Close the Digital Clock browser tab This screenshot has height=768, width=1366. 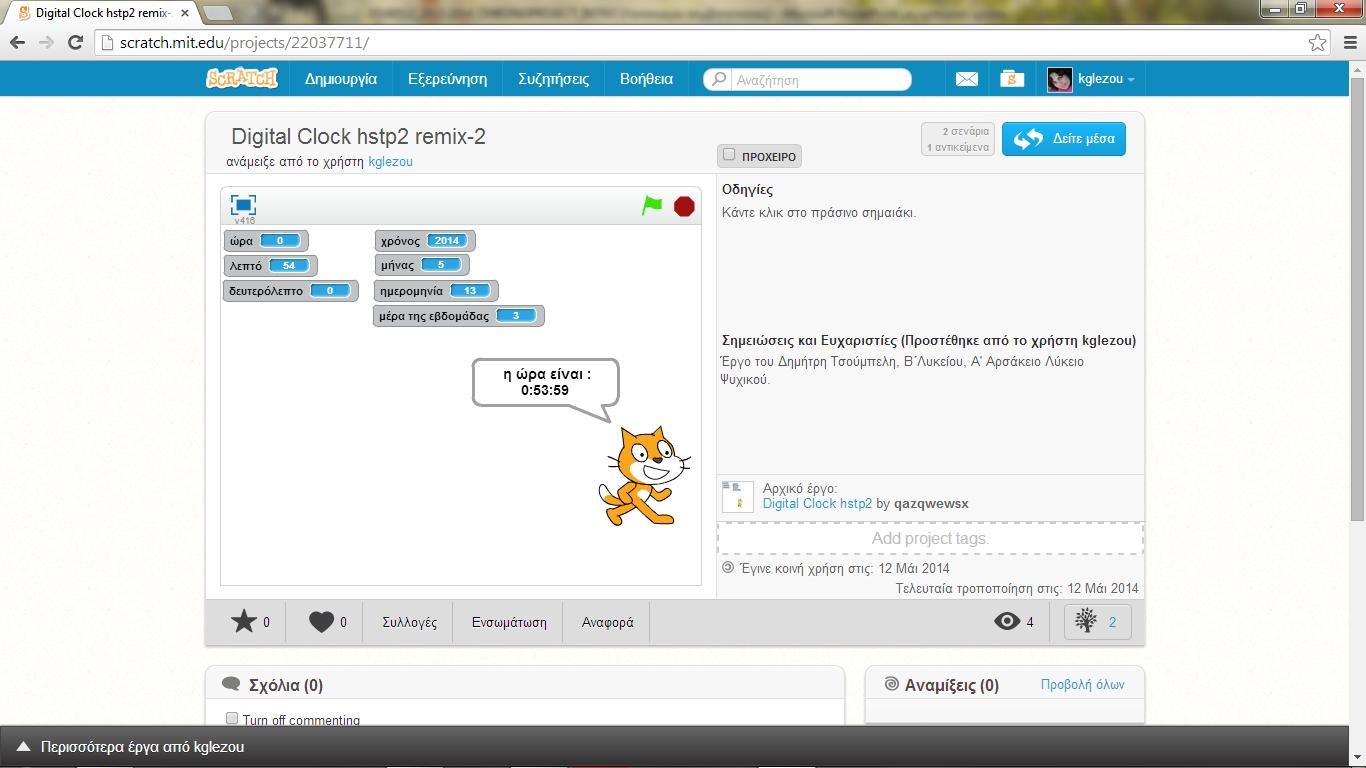coord(185,13)
